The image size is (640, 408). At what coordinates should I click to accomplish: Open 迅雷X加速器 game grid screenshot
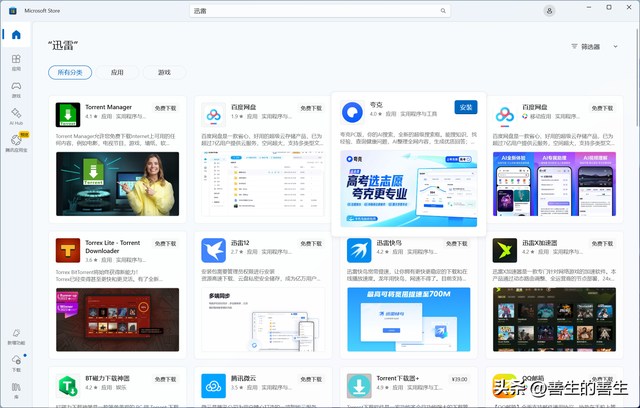[x=554, y=319]
